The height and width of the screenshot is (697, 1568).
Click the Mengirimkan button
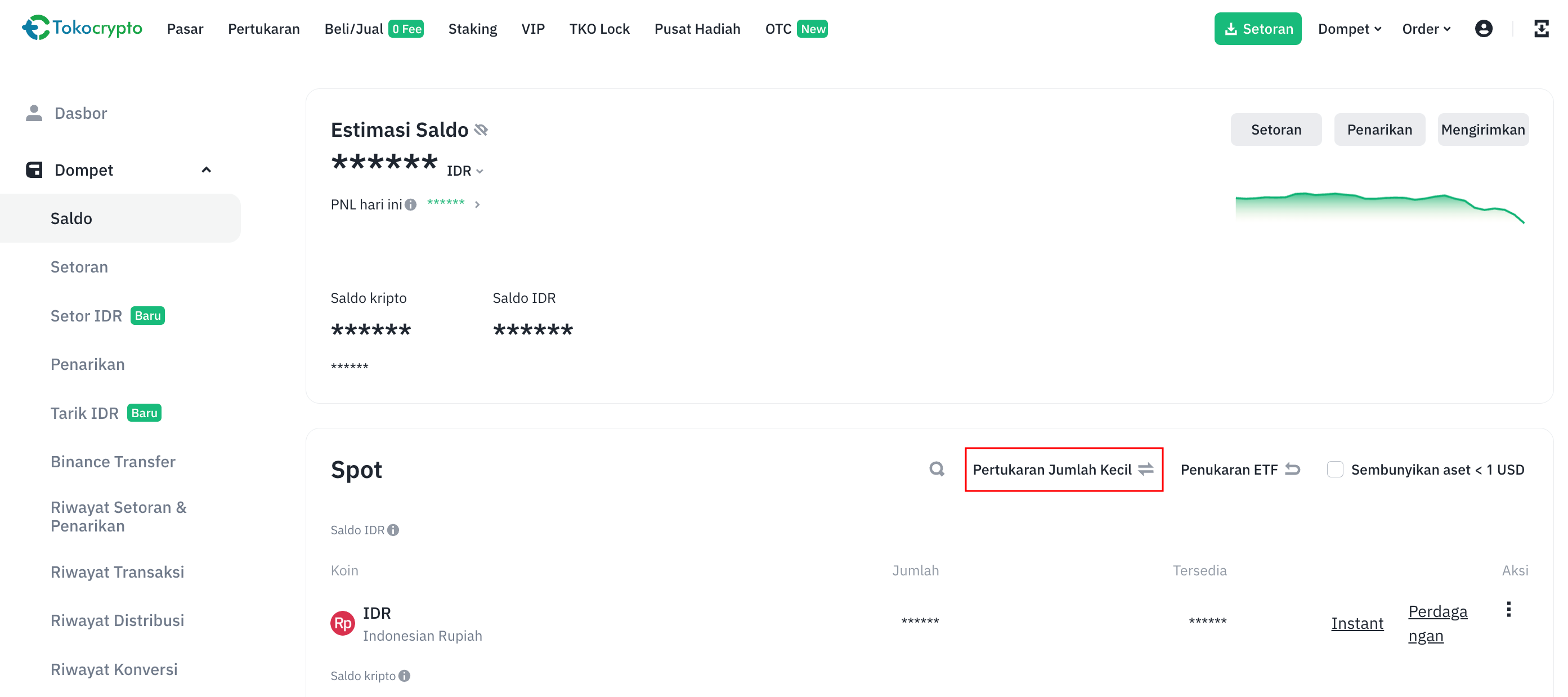(x=1482, y=129)
